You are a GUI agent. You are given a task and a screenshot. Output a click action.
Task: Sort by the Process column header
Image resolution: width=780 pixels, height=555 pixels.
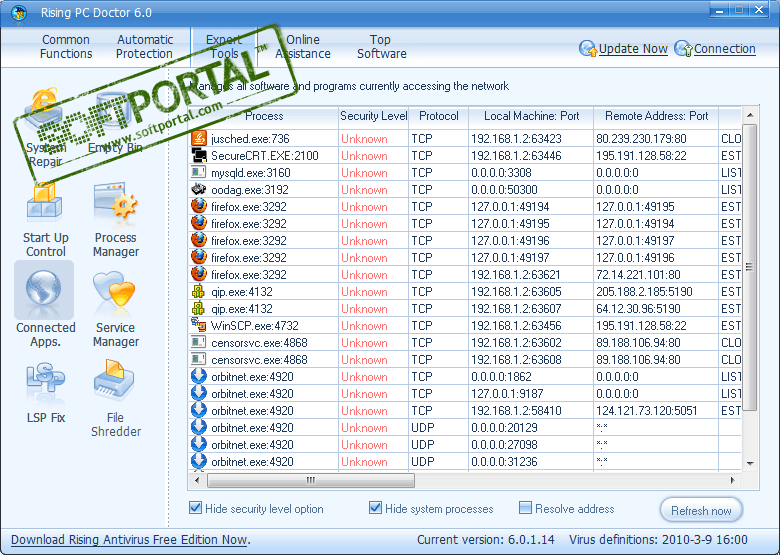(x=264, y=116)
